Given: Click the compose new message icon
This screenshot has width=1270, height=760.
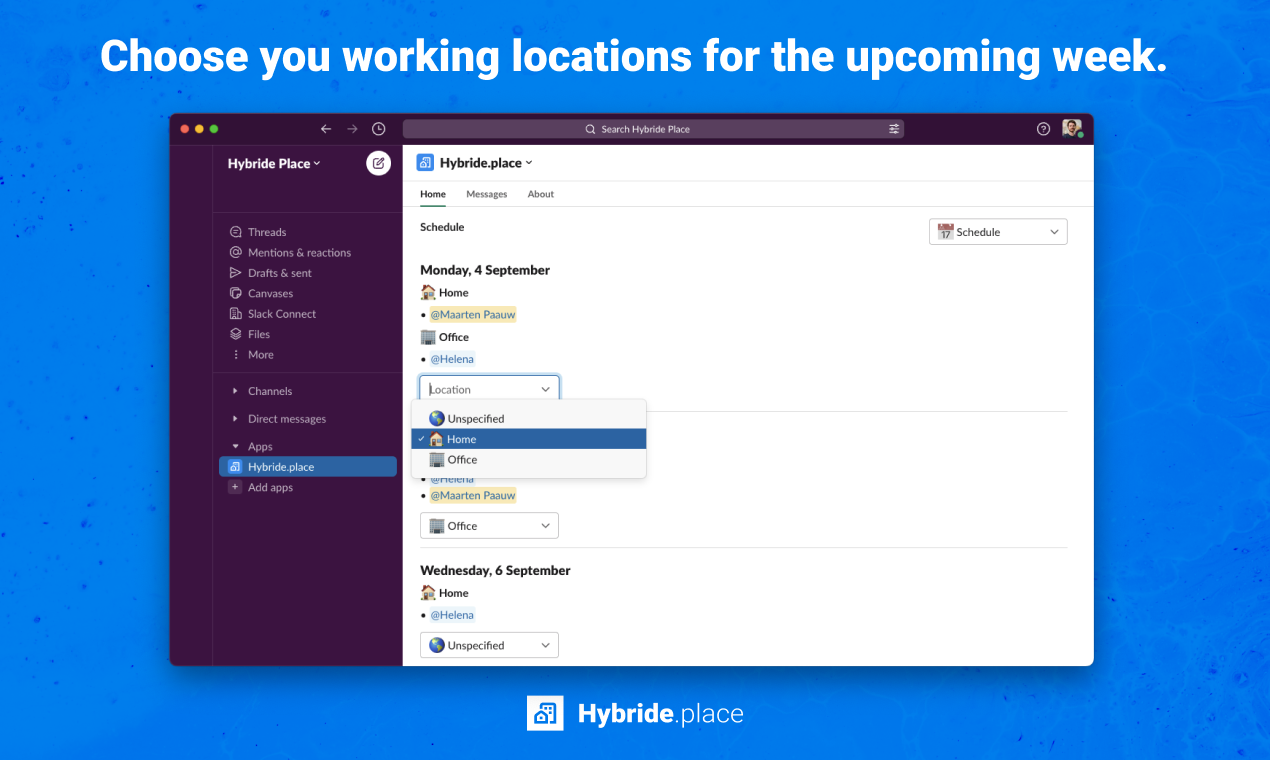Looking at the screenshot, I should (379, 163).
